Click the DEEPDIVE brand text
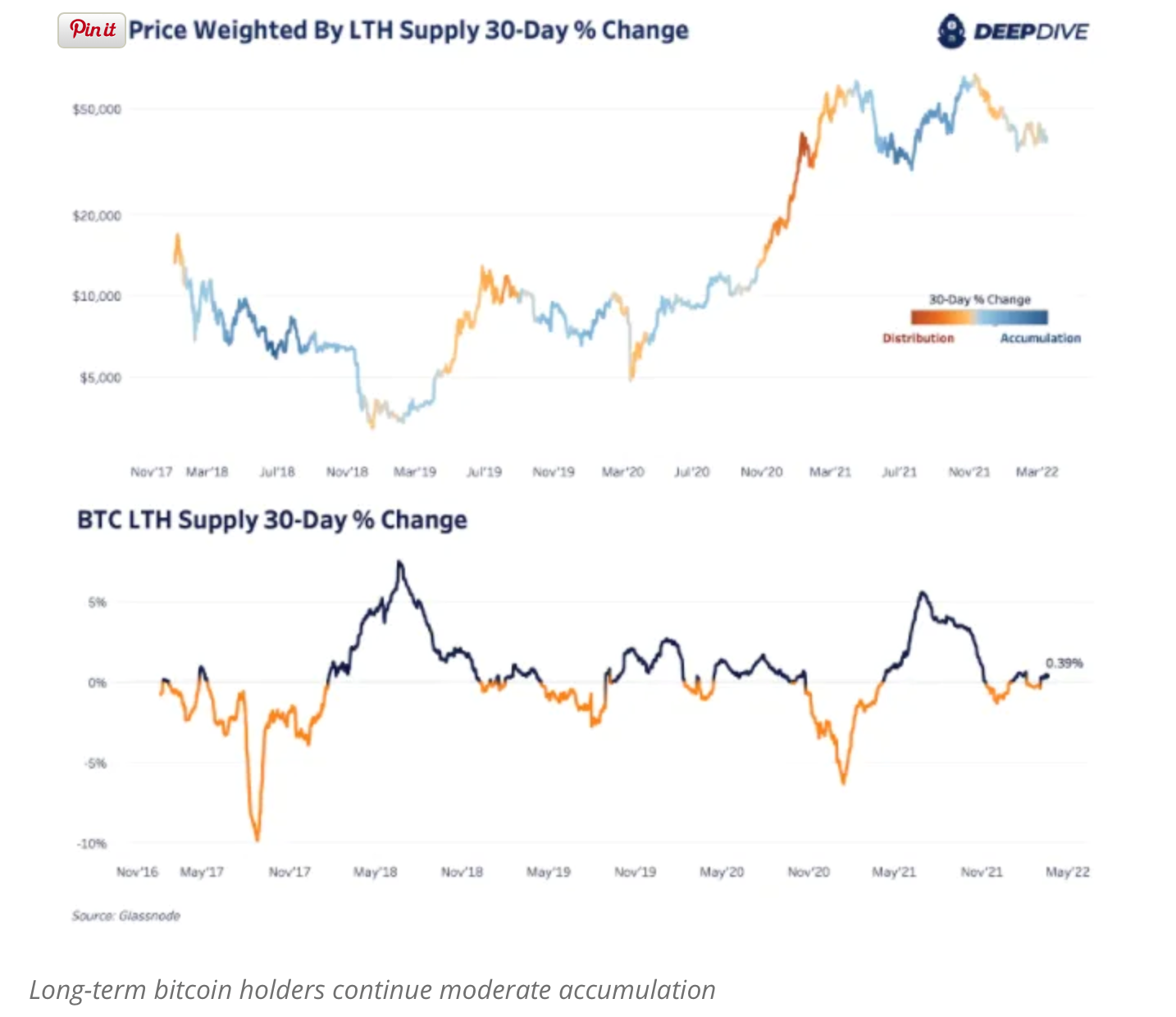 point(1031,32)
